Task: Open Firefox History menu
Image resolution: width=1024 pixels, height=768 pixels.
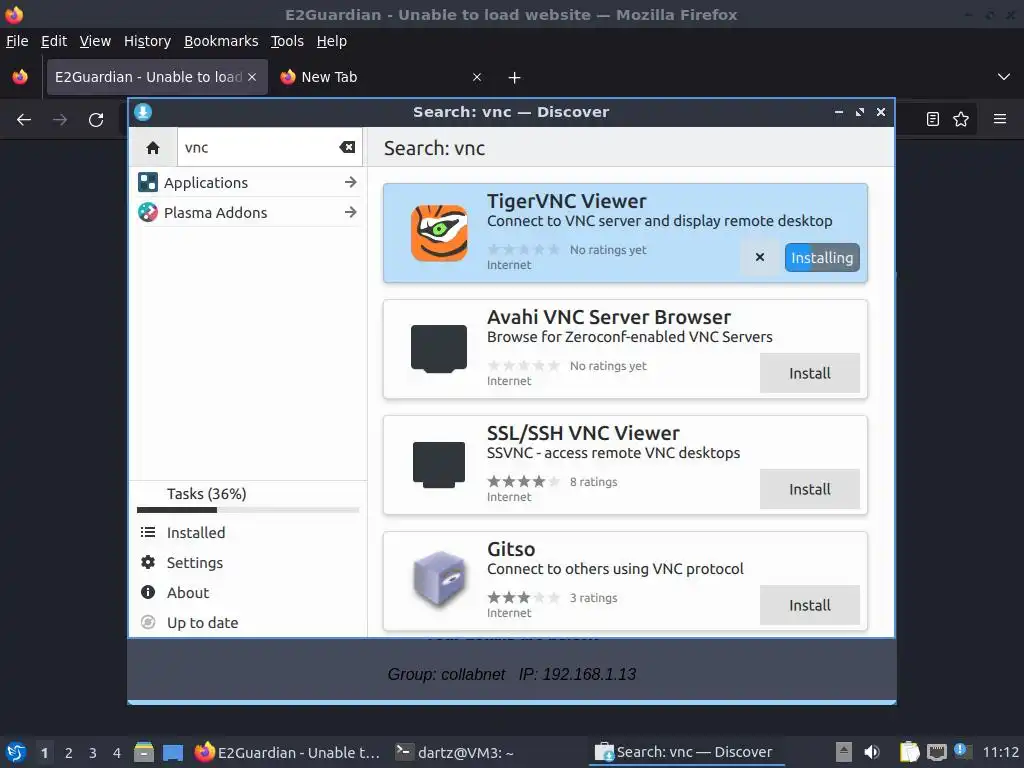Action: [x=147, y=41]
